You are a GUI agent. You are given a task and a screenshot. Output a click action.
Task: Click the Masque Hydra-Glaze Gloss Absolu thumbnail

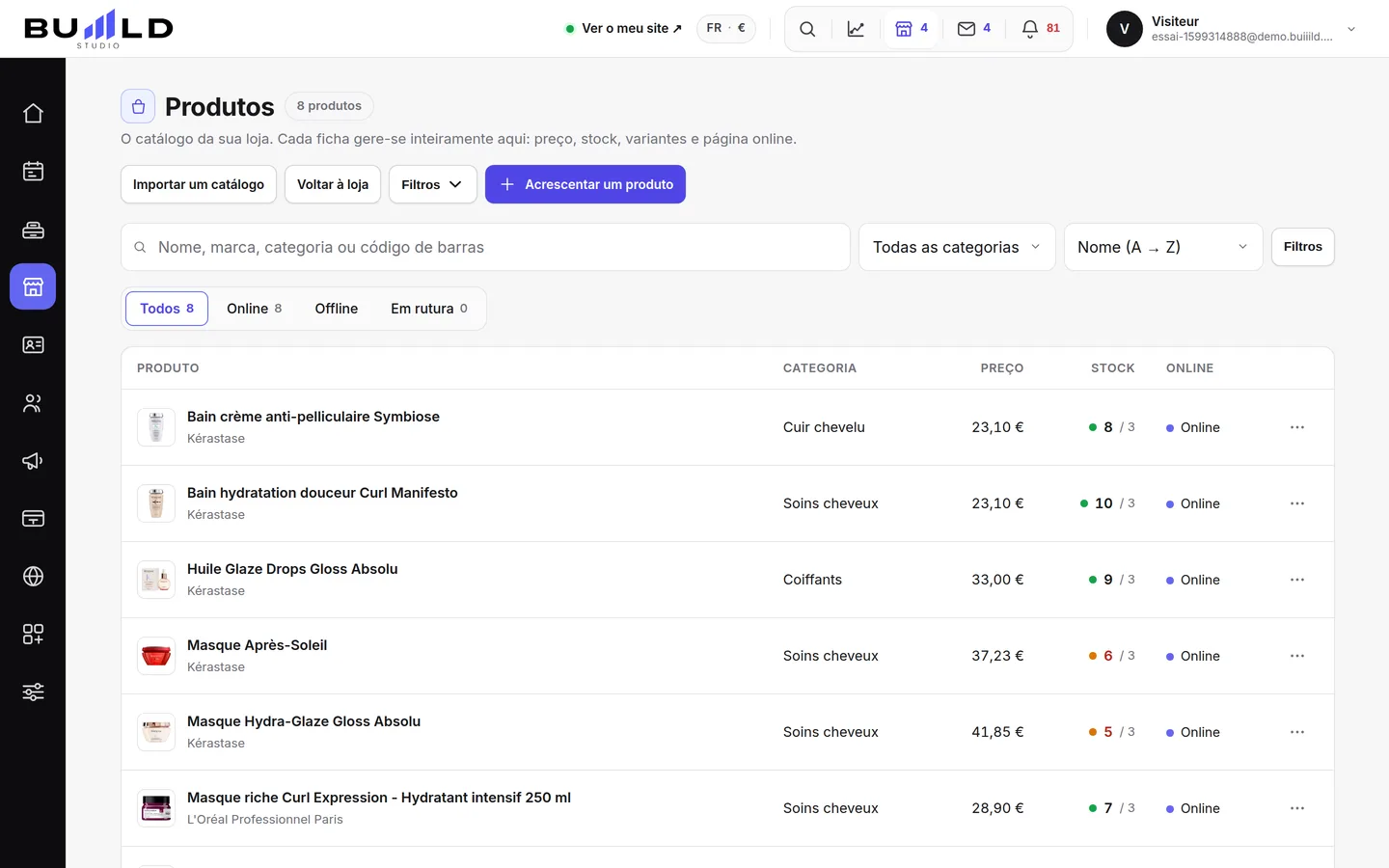point(156,732)
